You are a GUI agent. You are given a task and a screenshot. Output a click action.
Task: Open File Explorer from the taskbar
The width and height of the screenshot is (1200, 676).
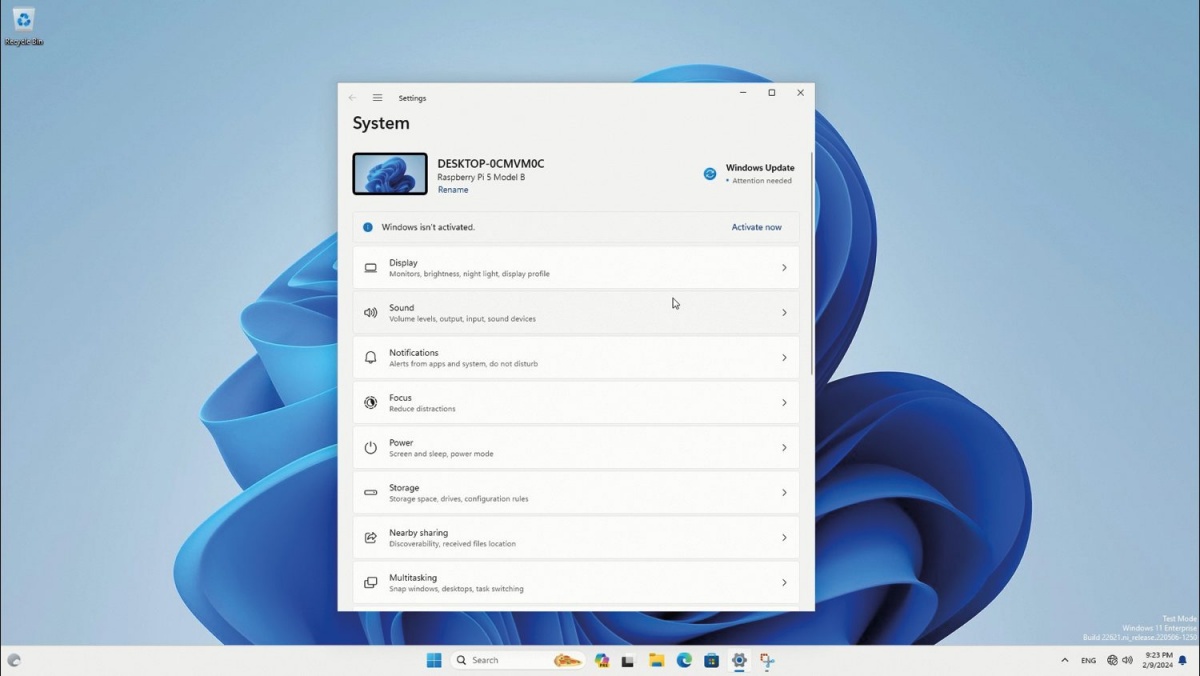[656, 660]
